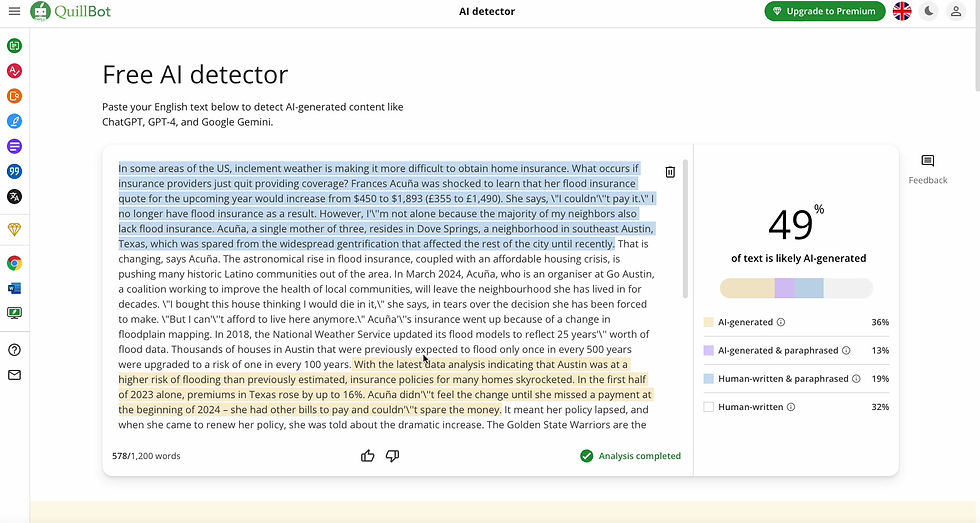Click the purple segment of result bar
Image resolution: width=980 pixels, height=523 pixels.
785,288
